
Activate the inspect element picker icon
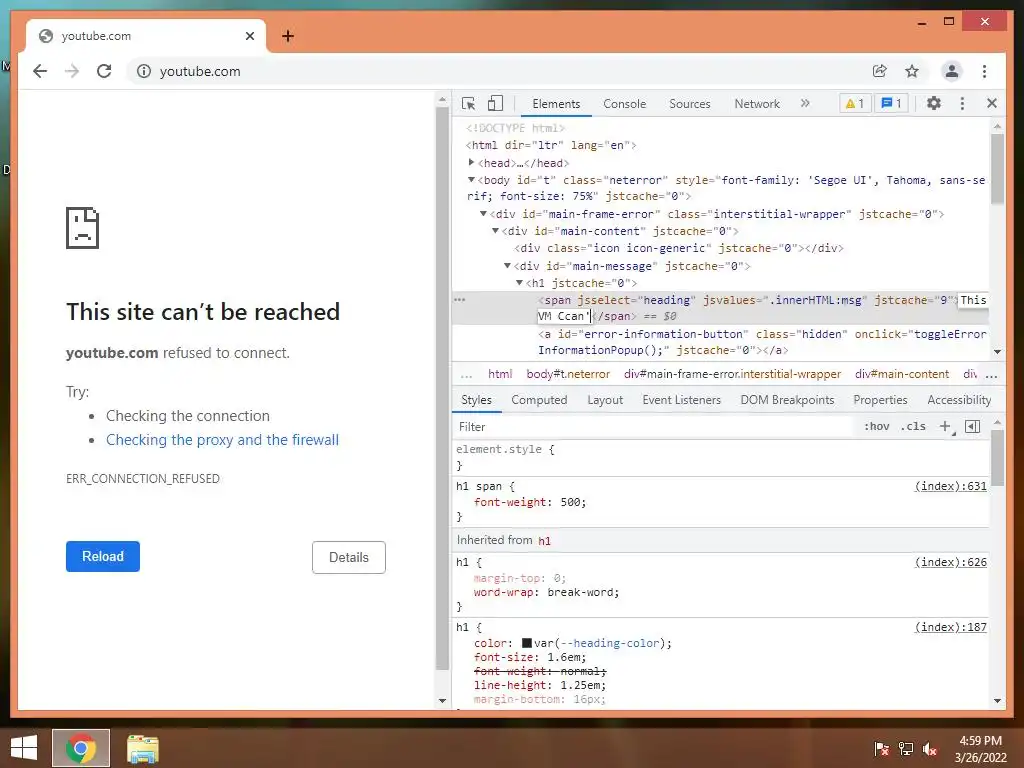(468, 103)
